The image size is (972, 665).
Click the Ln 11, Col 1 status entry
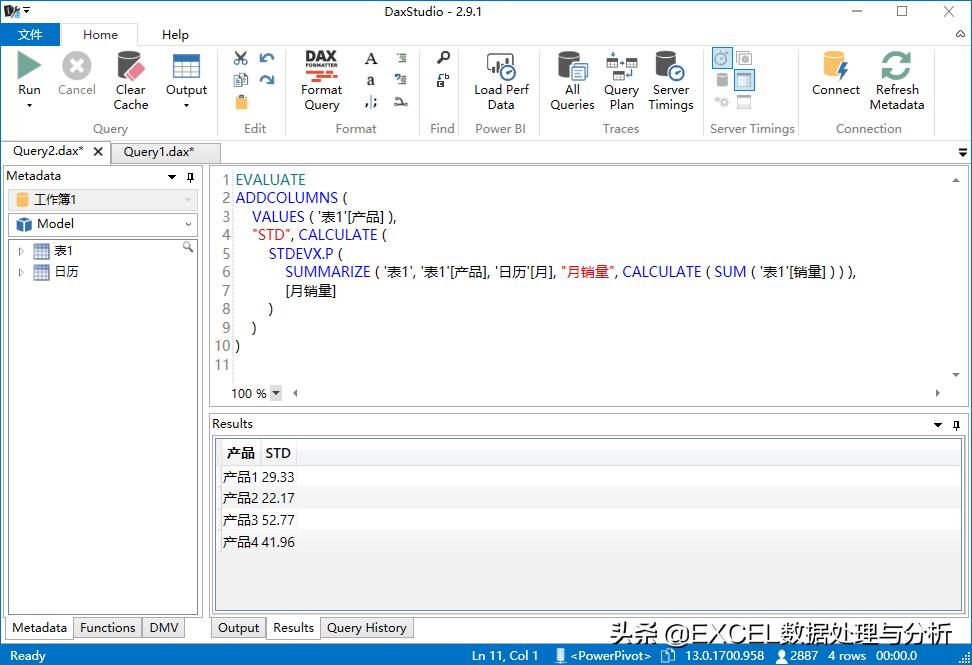[505, 655]
